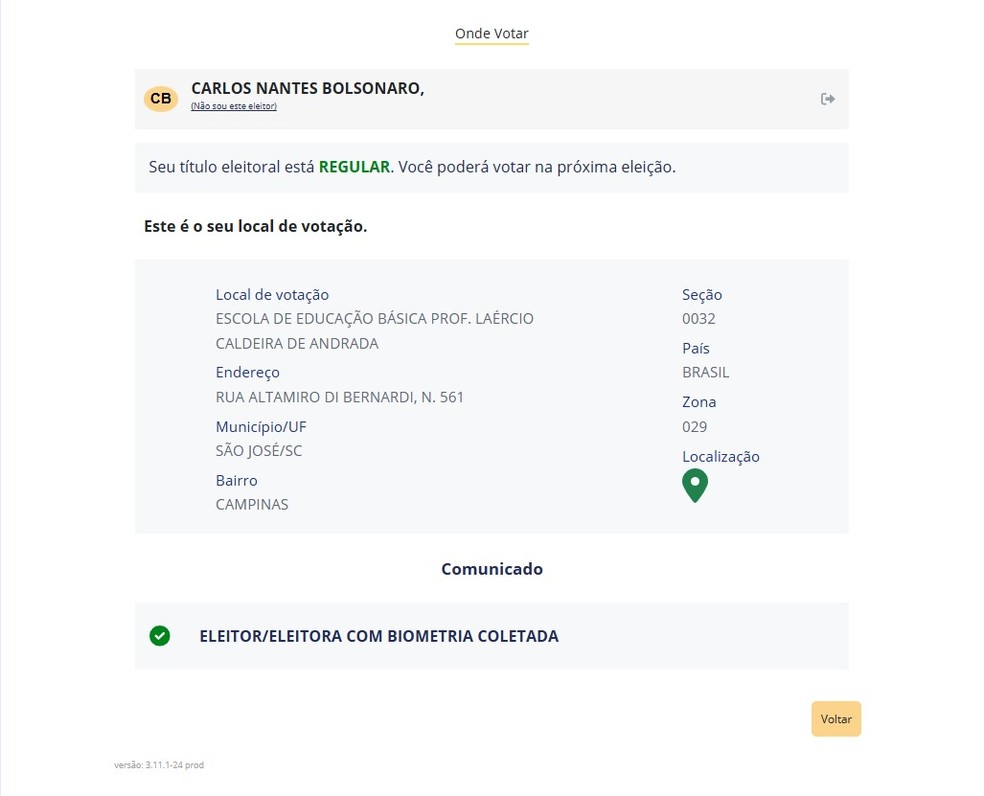This screenshot has width=984, height=796.
Task: Click the 'Não sou este eleitor' link
Action: coord(234,106)
